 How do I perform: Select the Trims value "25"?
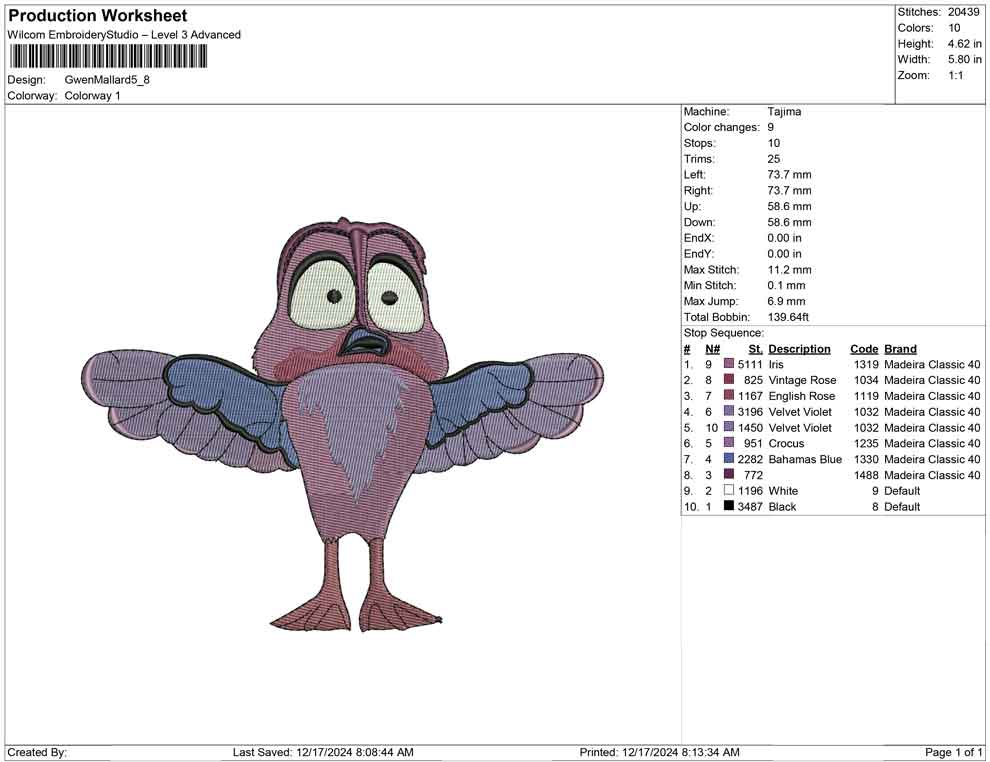tap(773, 158)
